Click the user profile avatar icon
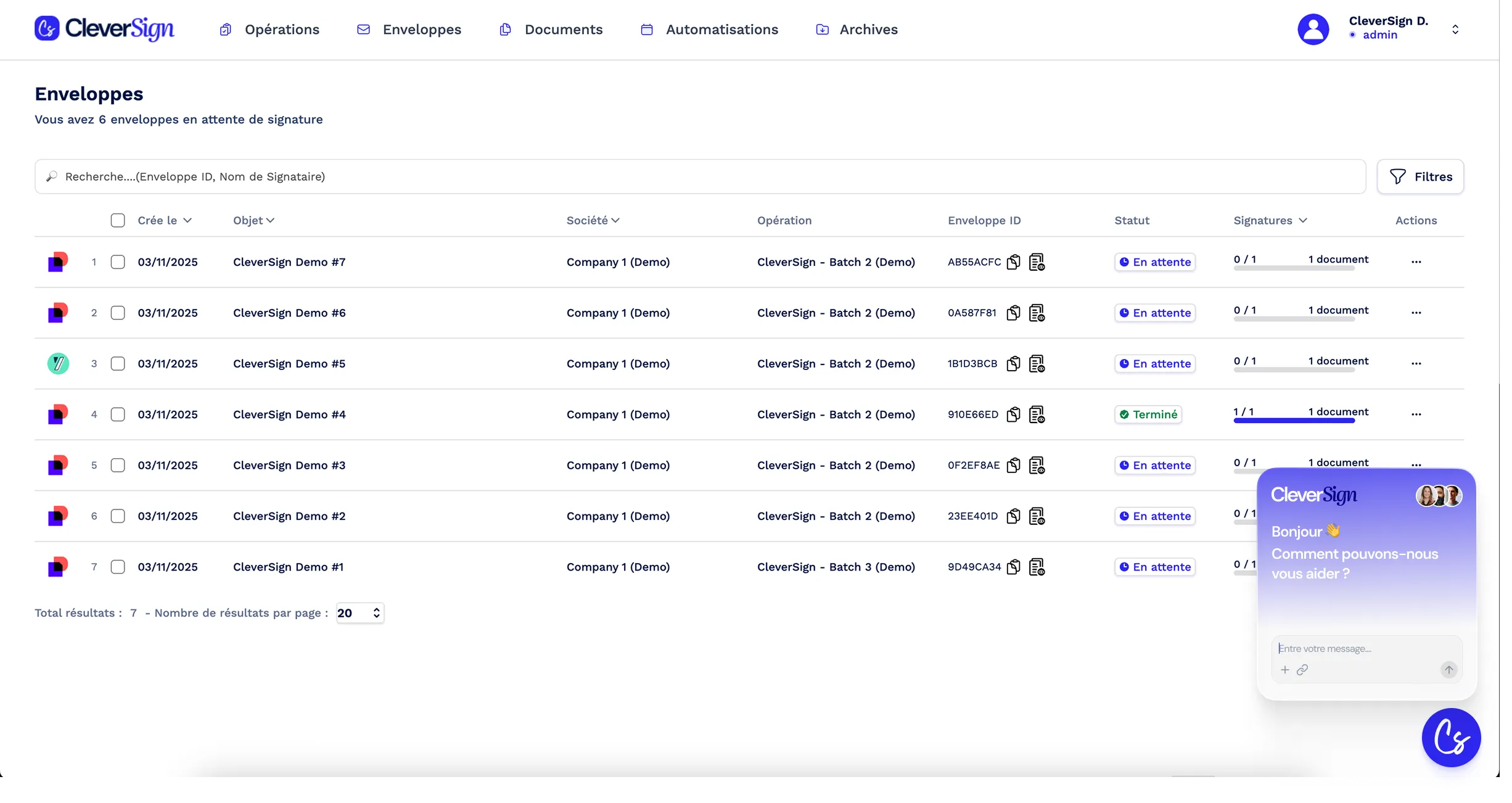The height and width of the screenshot is (803, 1512). tap(1313, 30)
